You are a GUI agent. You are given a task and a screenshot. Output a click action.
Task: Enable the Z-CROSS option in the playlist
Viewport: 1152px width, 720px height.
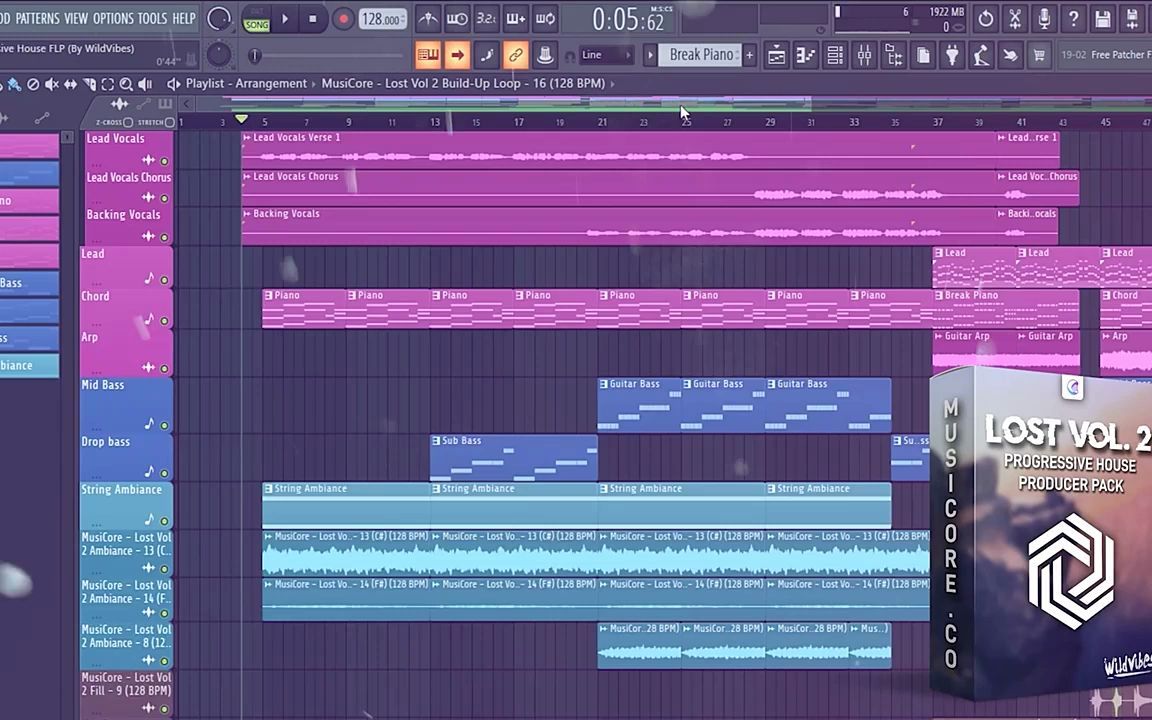[127, 122]
